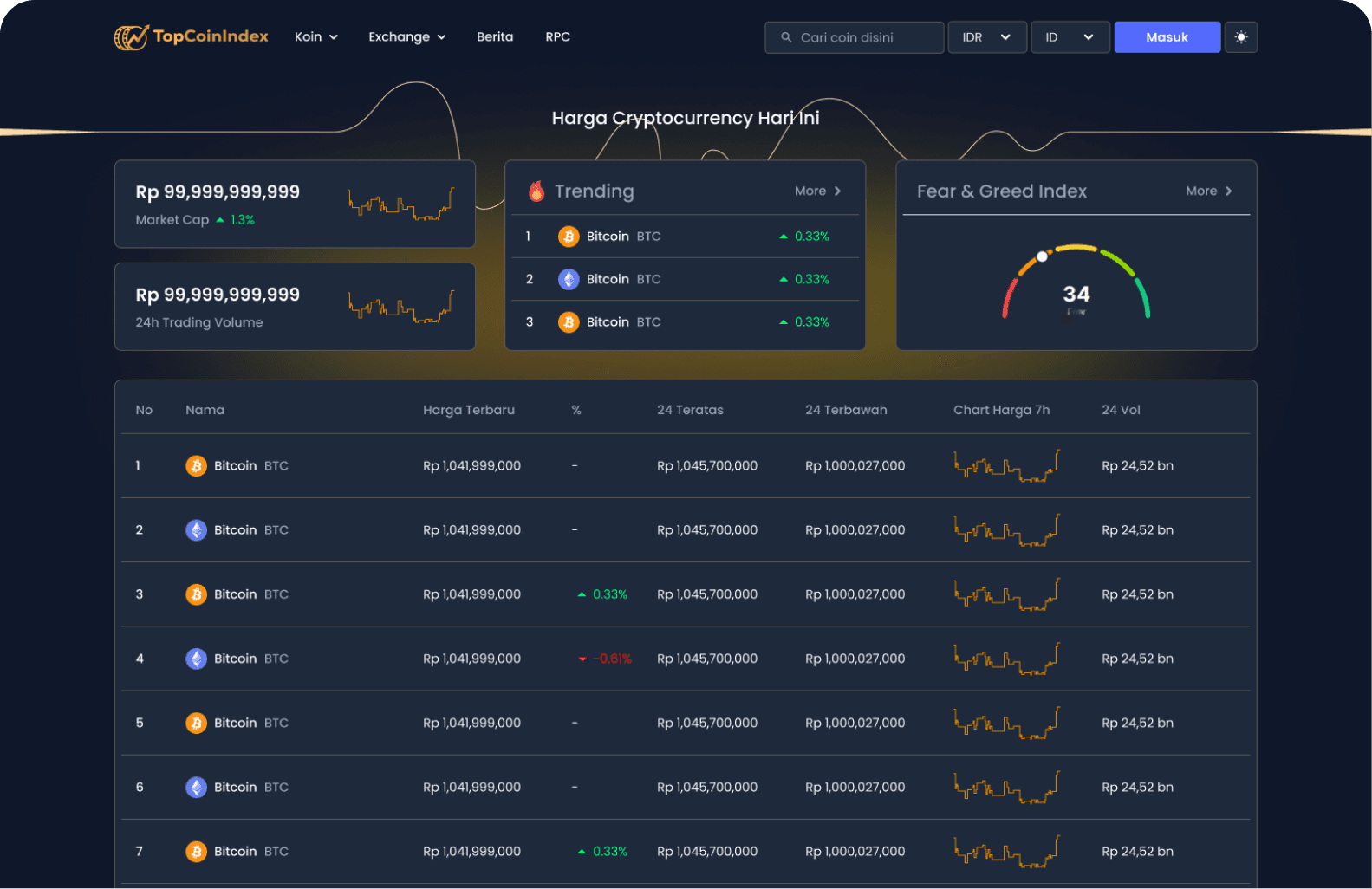Click the Ethereum icon in trending row 2
Screen dimensions: 1372x889
pyautogui.click(x=569, y=279)
